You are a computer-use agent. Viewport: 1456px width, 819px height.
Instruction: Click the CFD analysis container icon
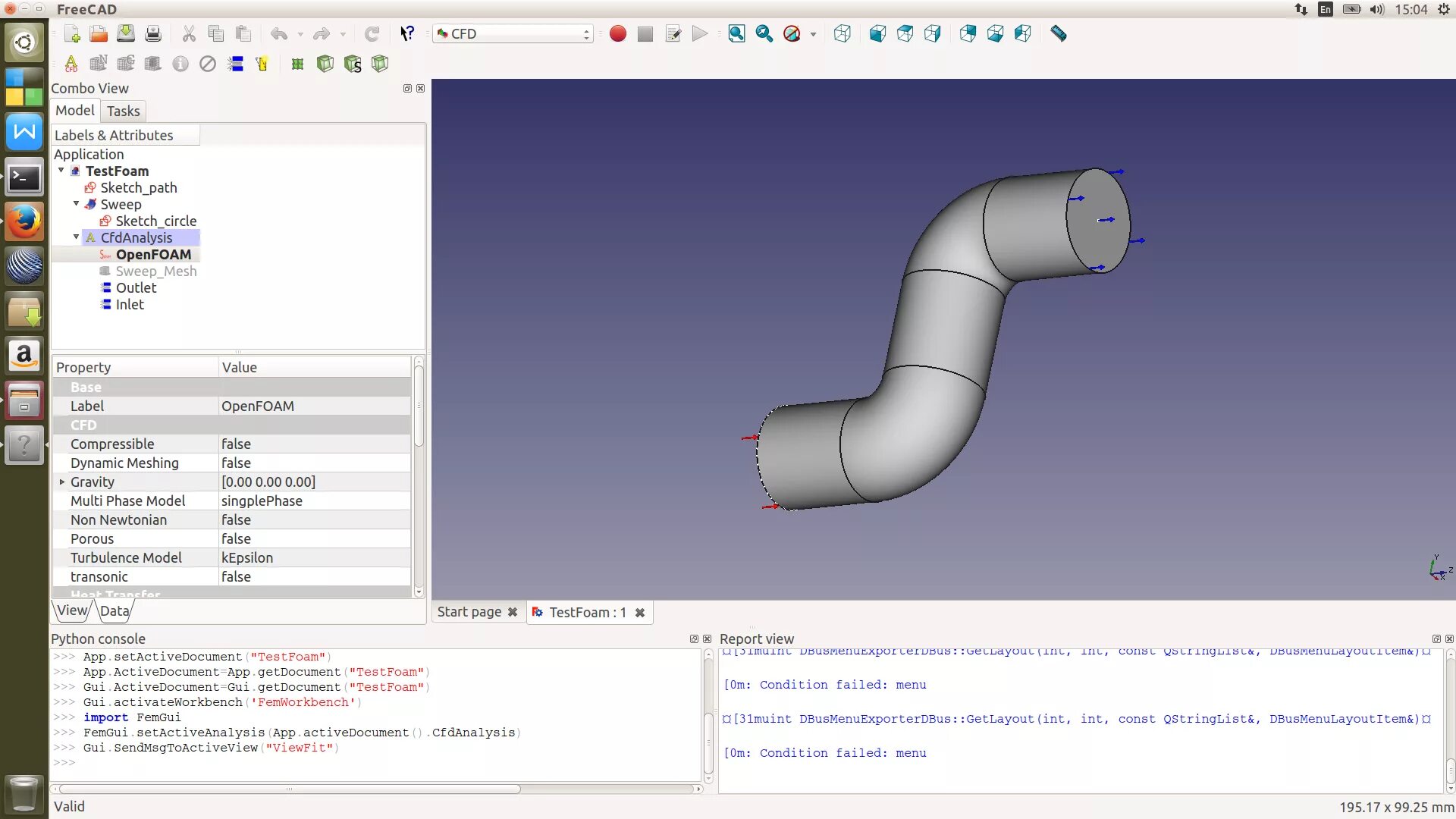coord(71,64)
